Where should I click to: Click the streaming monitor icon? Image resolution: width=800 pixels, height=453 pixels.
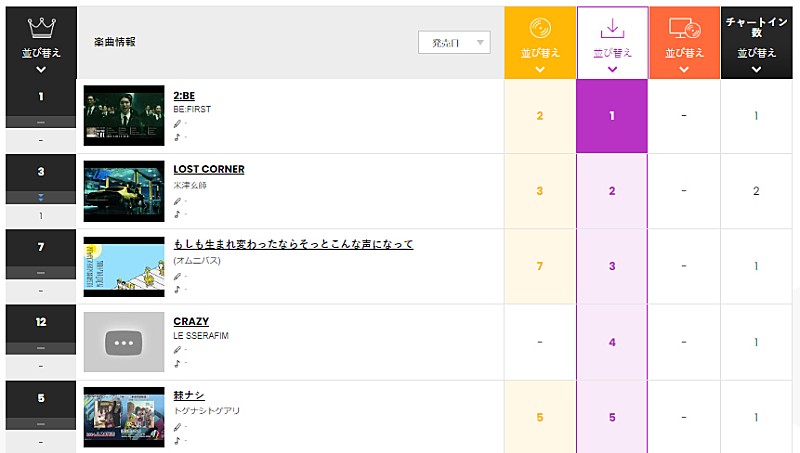click(684, 27)
